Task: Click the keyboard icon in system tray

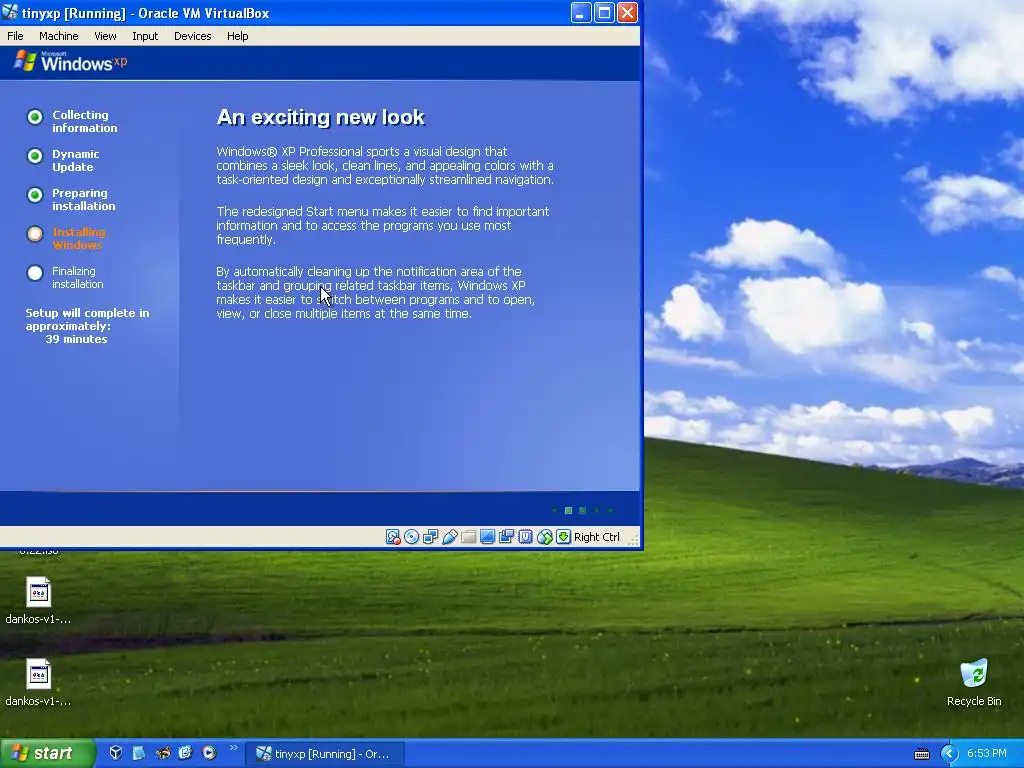Action: click(x=921, y=754)
